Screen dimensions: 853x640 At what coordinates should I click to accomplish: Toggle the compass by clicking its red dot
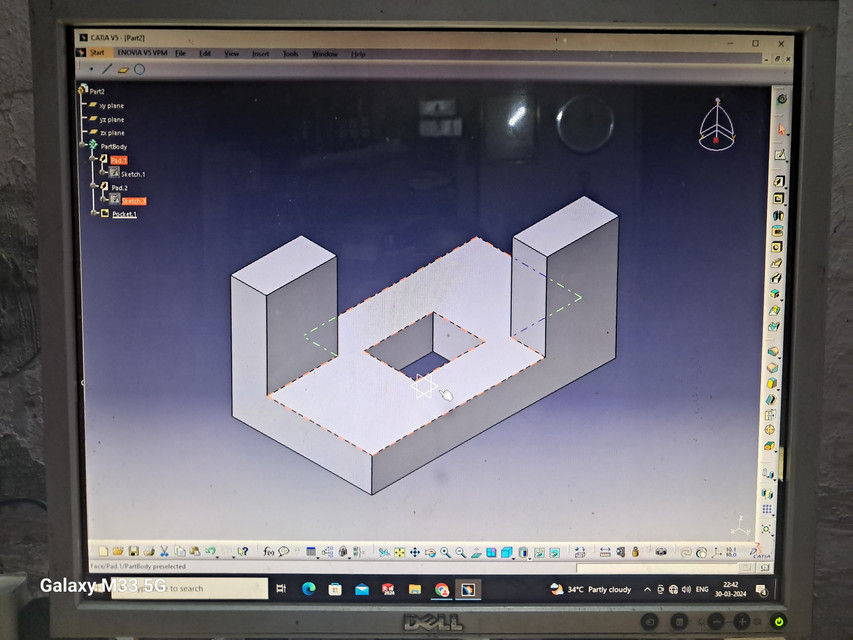pyautogui.click(x=715, y=142)
